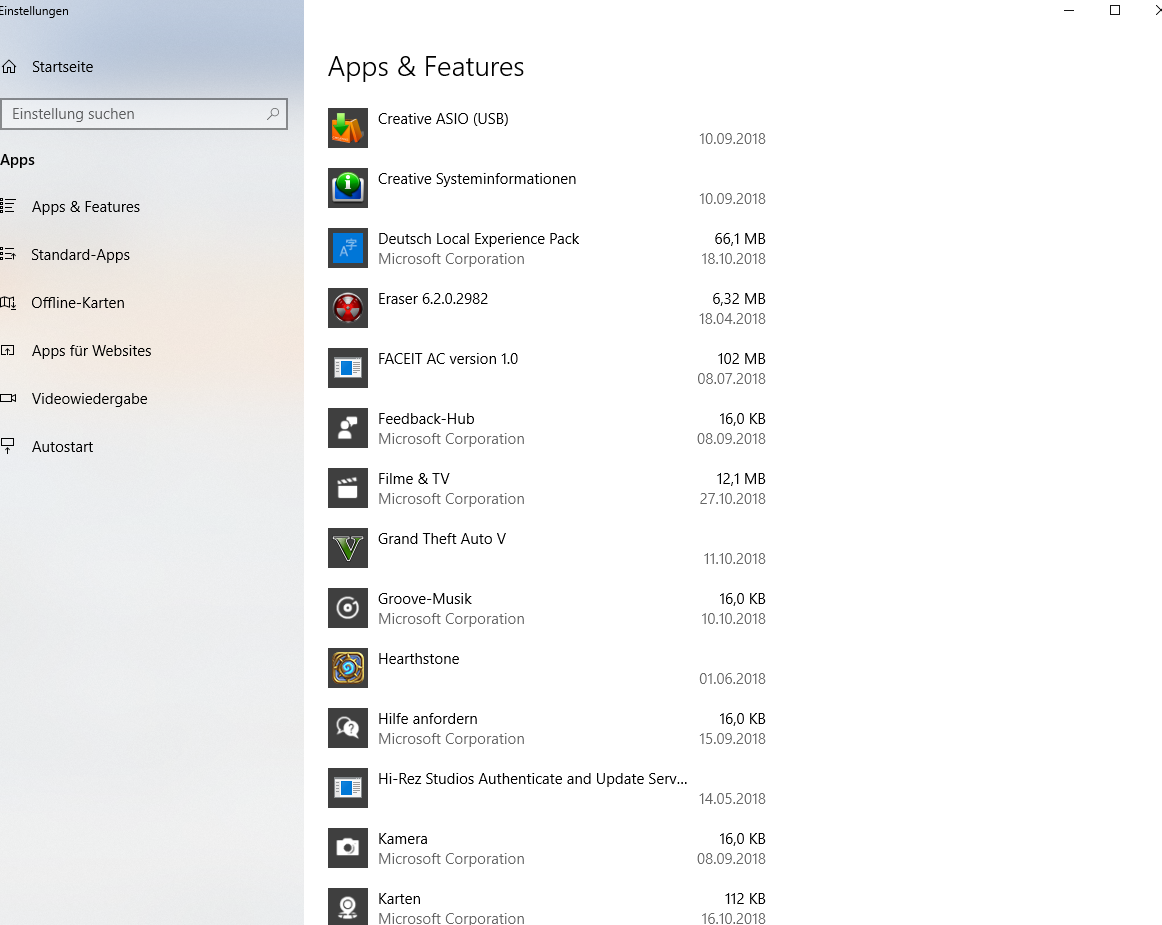Screen dimensions: 1162x925
Task: Click the search magnifier icon
Action: pyautogui.click(x=273, y=114)
